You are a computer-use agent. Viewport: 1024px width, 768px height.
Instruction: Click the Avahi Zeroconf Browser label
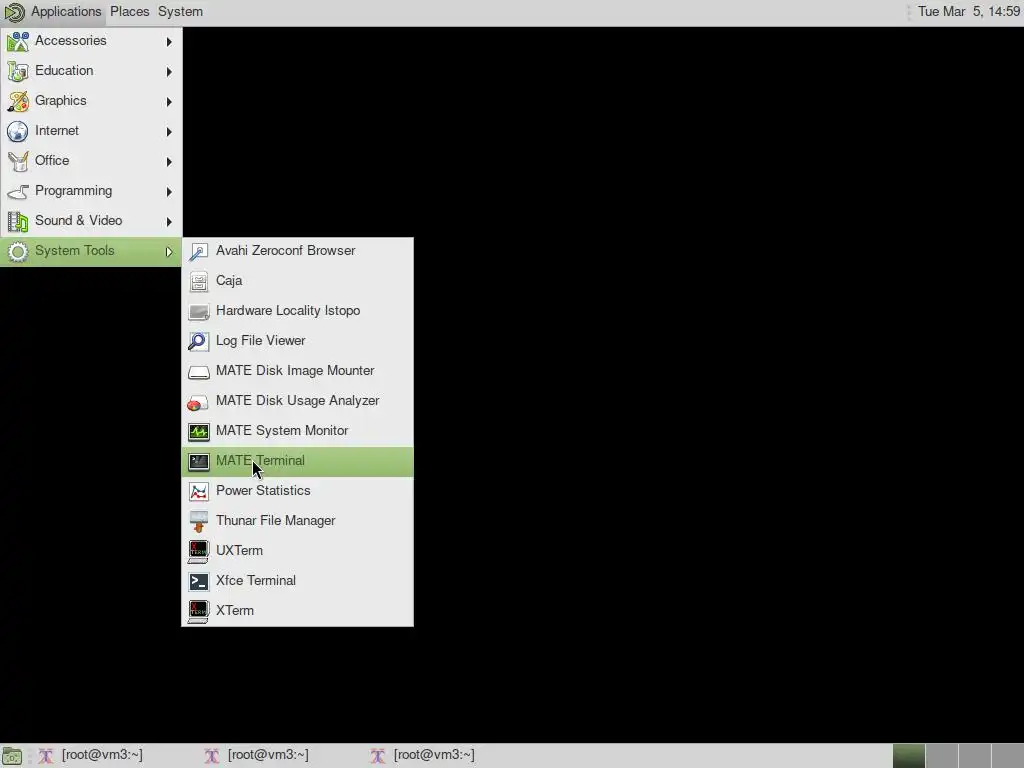[285, 251]
